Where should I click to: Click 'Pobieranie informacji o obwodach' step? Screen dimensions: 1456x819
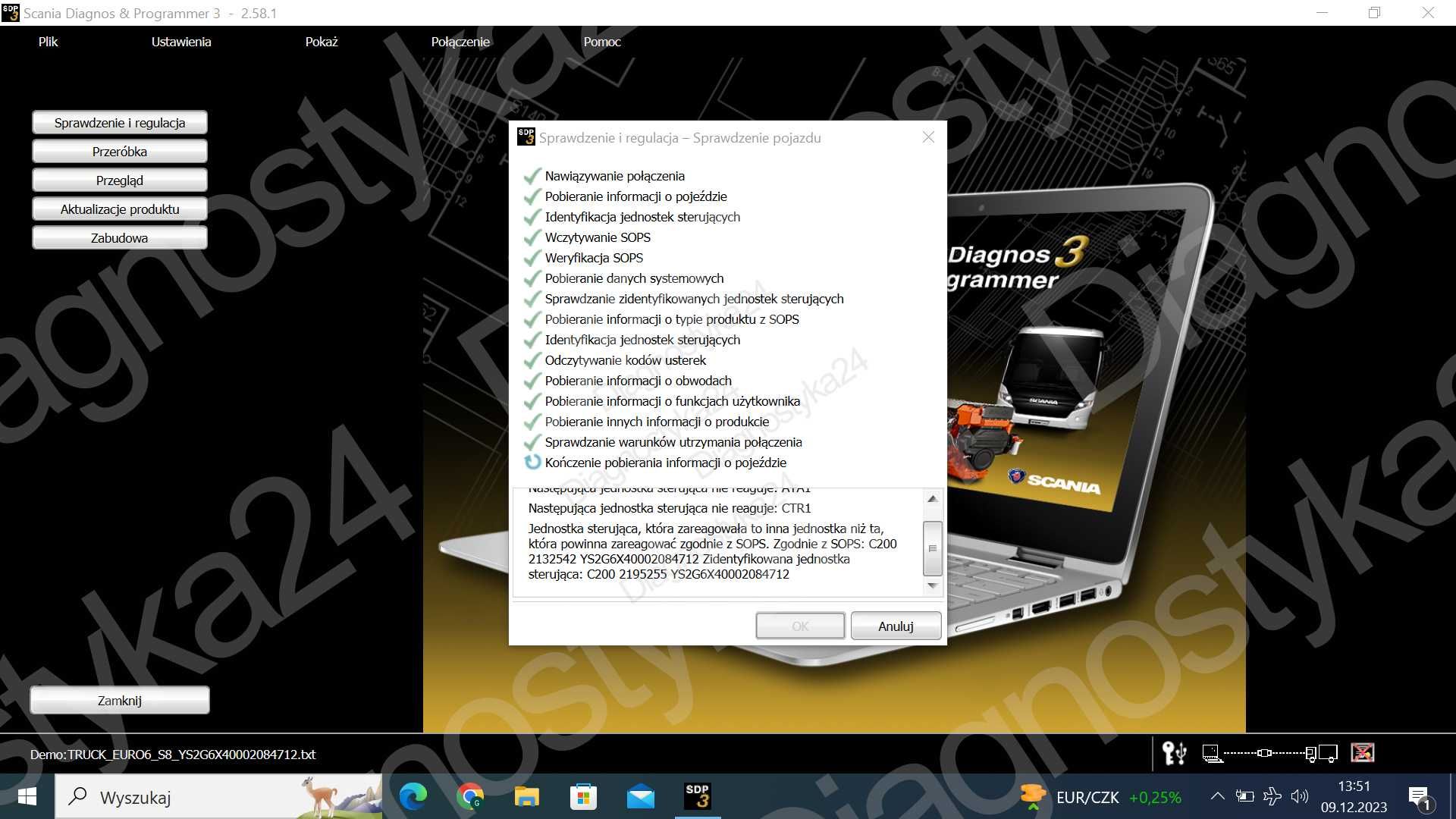pyautogui.click(x=639, y=381)
